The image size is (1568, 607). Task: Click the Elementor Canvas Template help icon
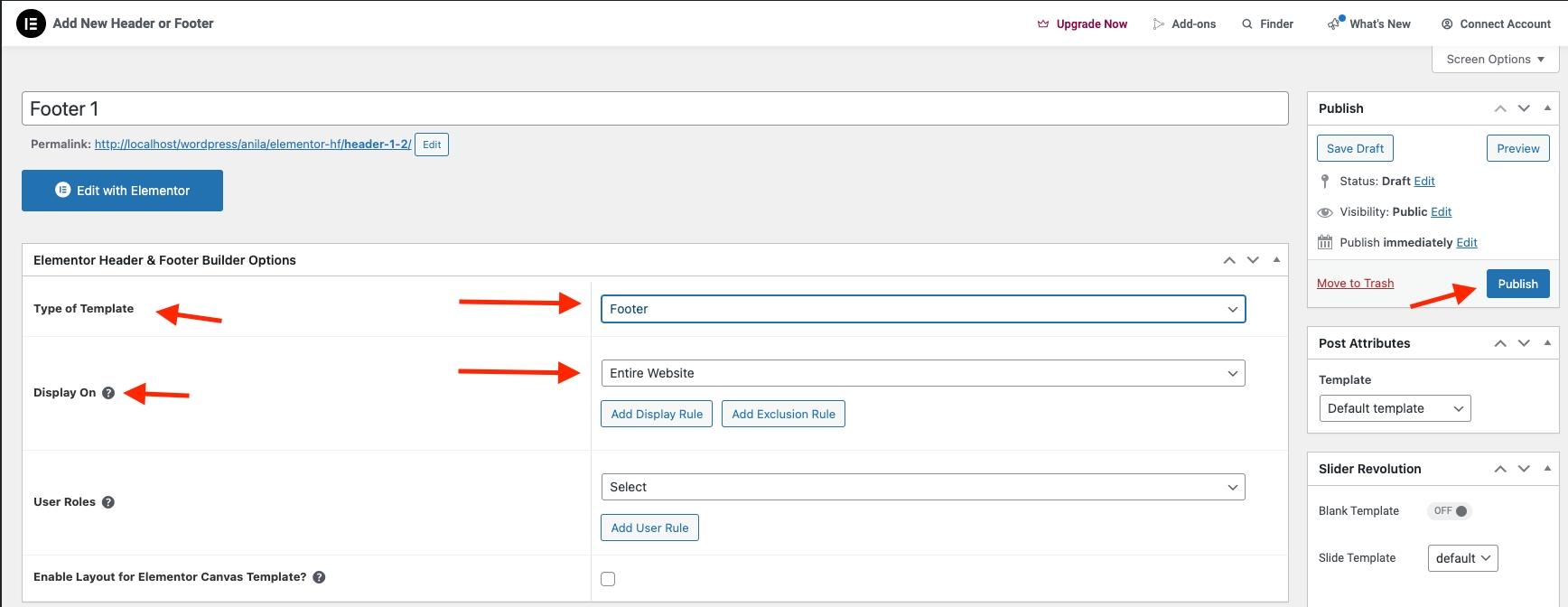click(x=319, y=577)
